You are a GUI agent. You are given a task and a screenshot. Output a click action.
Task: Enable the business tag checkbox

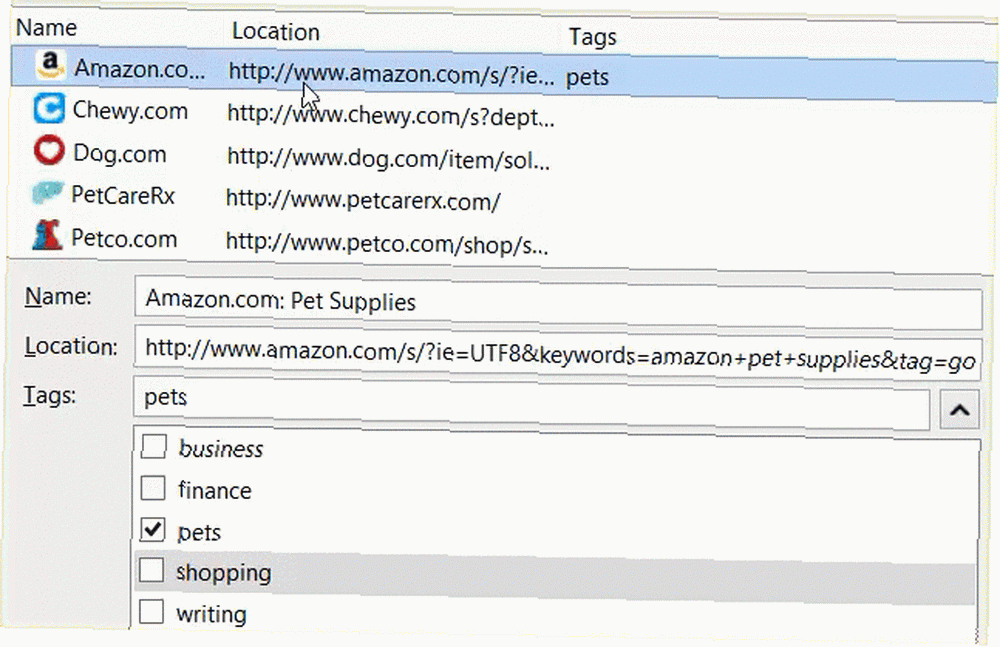click(x=154, y=447)
